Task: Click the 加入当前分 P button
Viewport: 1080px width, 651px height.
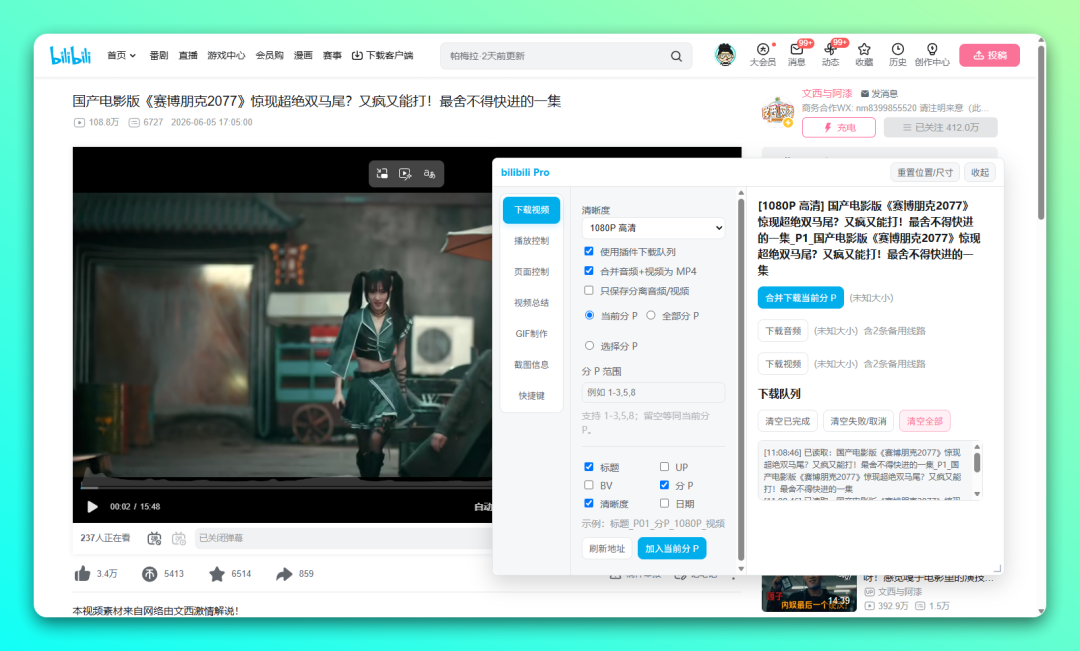Action: (672, 548)
